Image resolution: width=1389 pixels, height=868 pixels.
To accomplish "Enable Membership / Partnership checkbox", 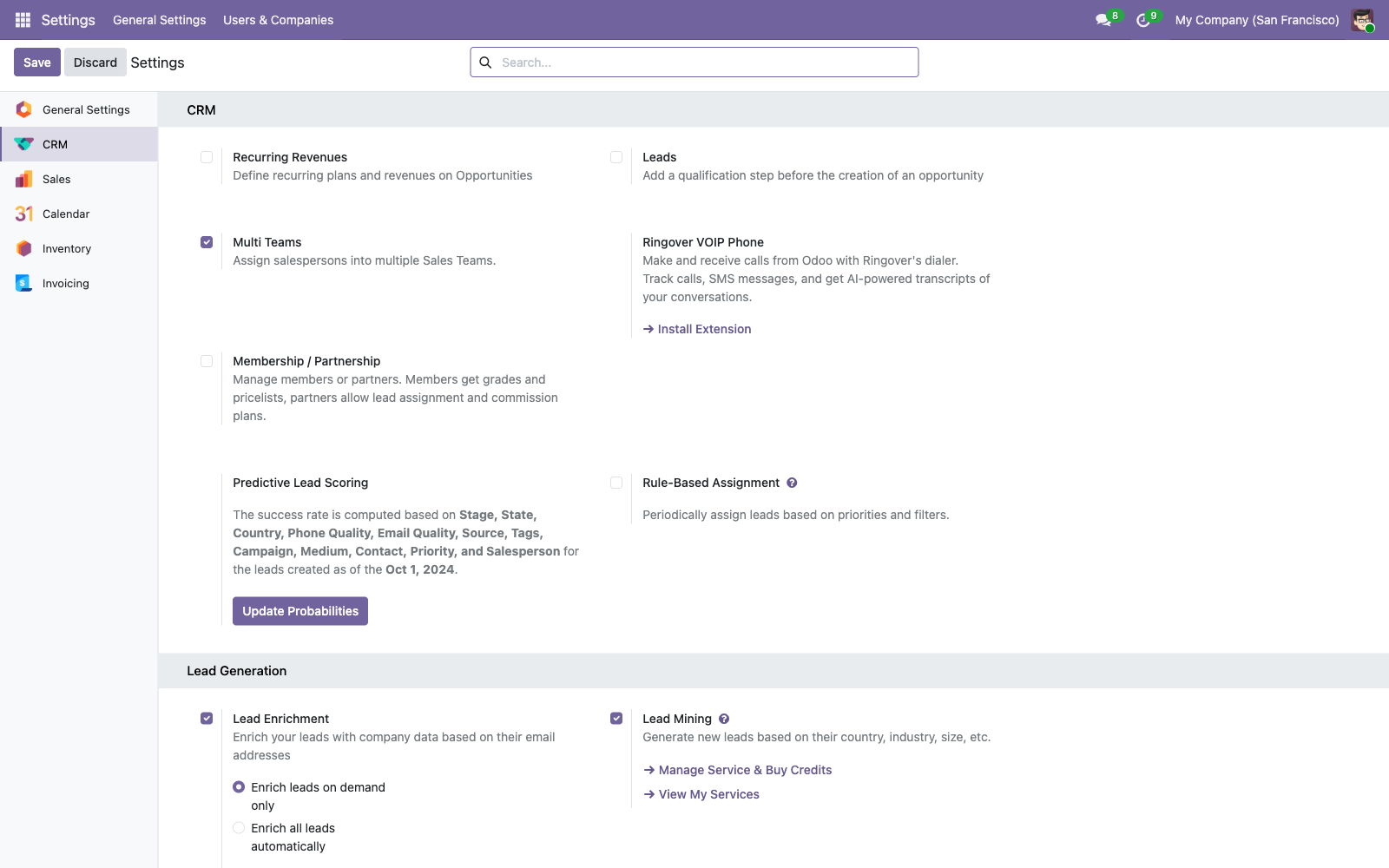I will (x=207, y=361).
